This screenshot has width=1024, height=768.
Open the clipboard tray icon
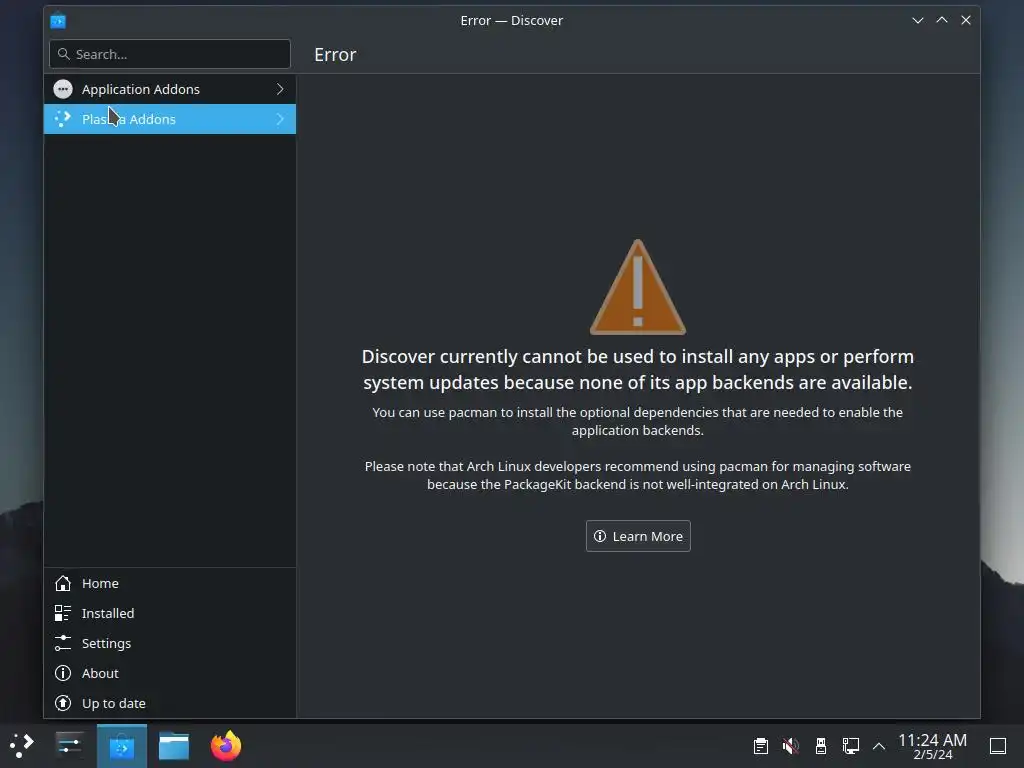760,746
